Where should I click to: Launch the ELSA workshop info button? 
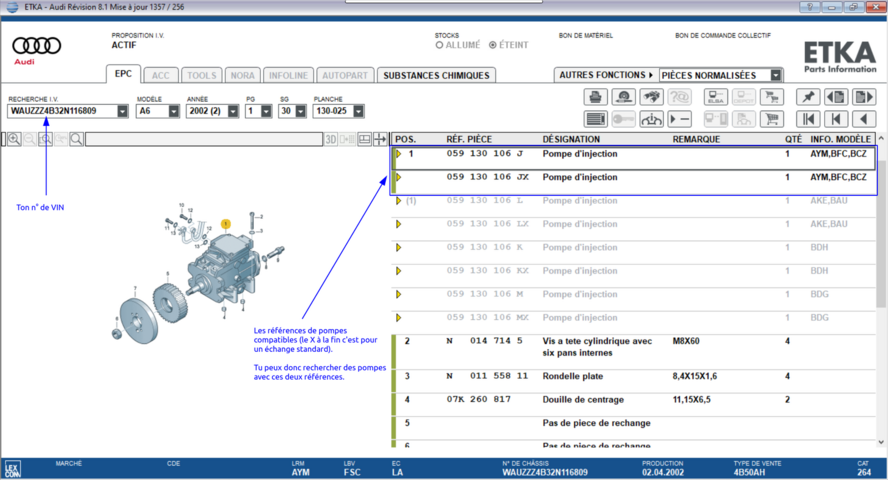716,97
